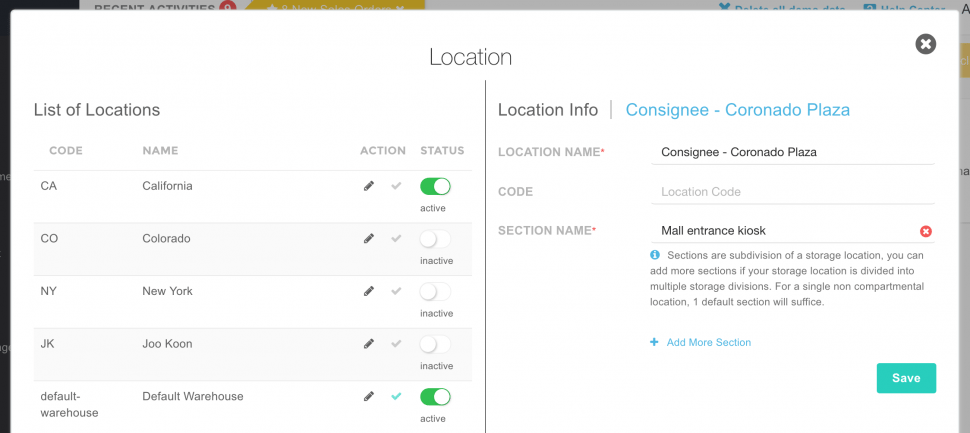Edit the Joo Koon location pencil icon
Viewport: 970px width, 433px height.
click(369, 343)
